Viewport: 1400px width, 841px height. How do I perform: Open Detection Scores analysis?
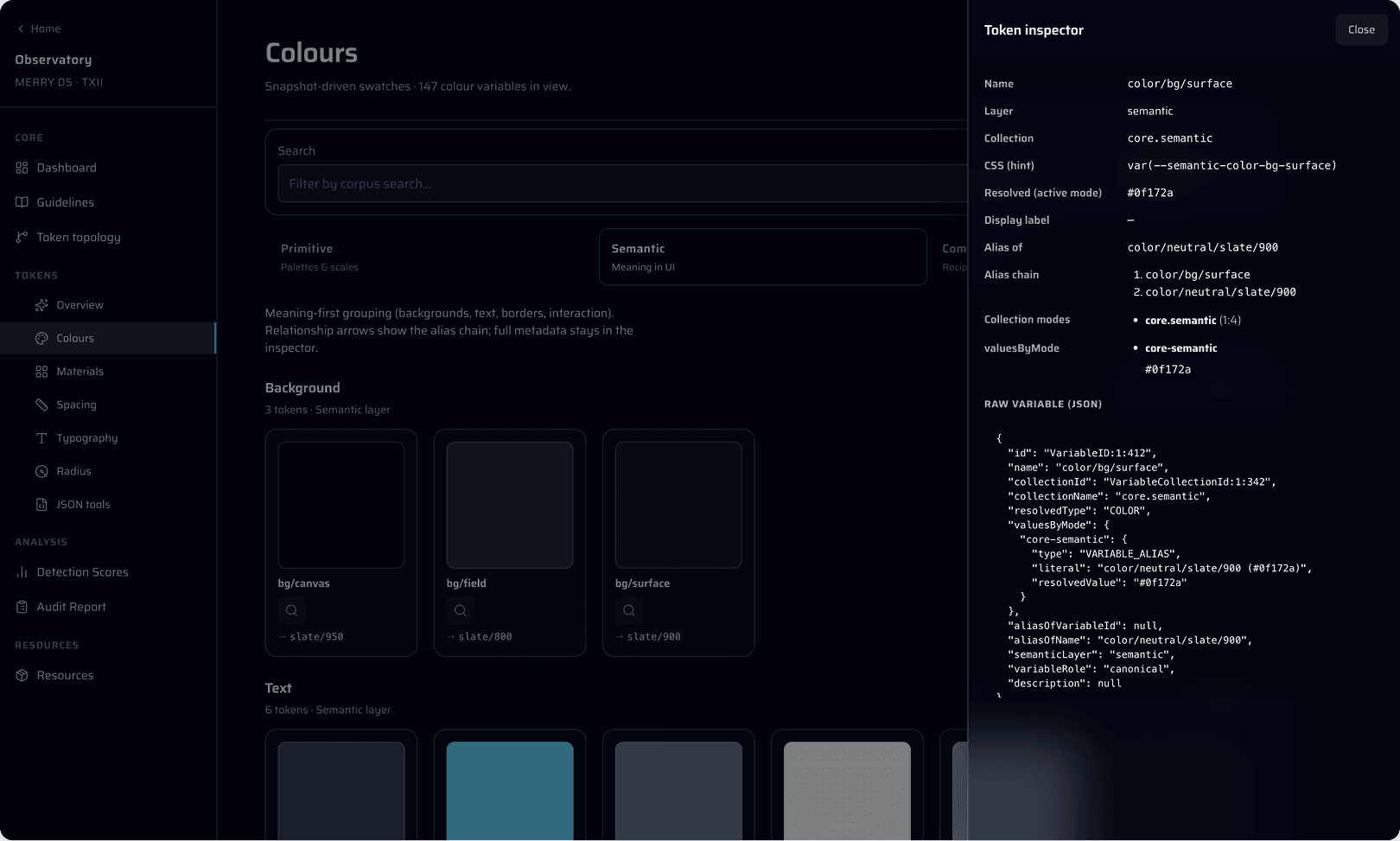coord(108,572)
